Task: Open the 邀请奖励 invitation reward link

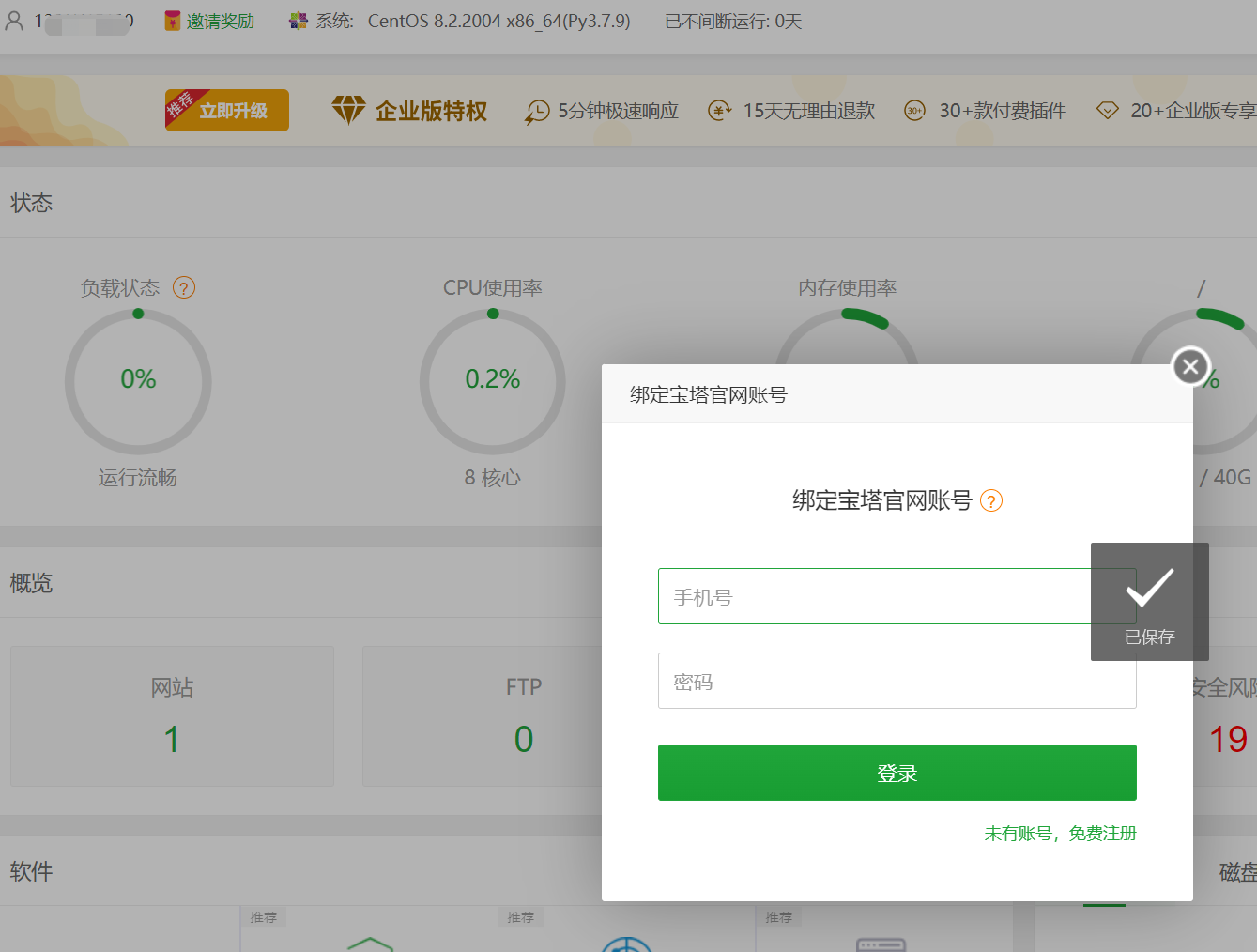Action: coord(220,22)
